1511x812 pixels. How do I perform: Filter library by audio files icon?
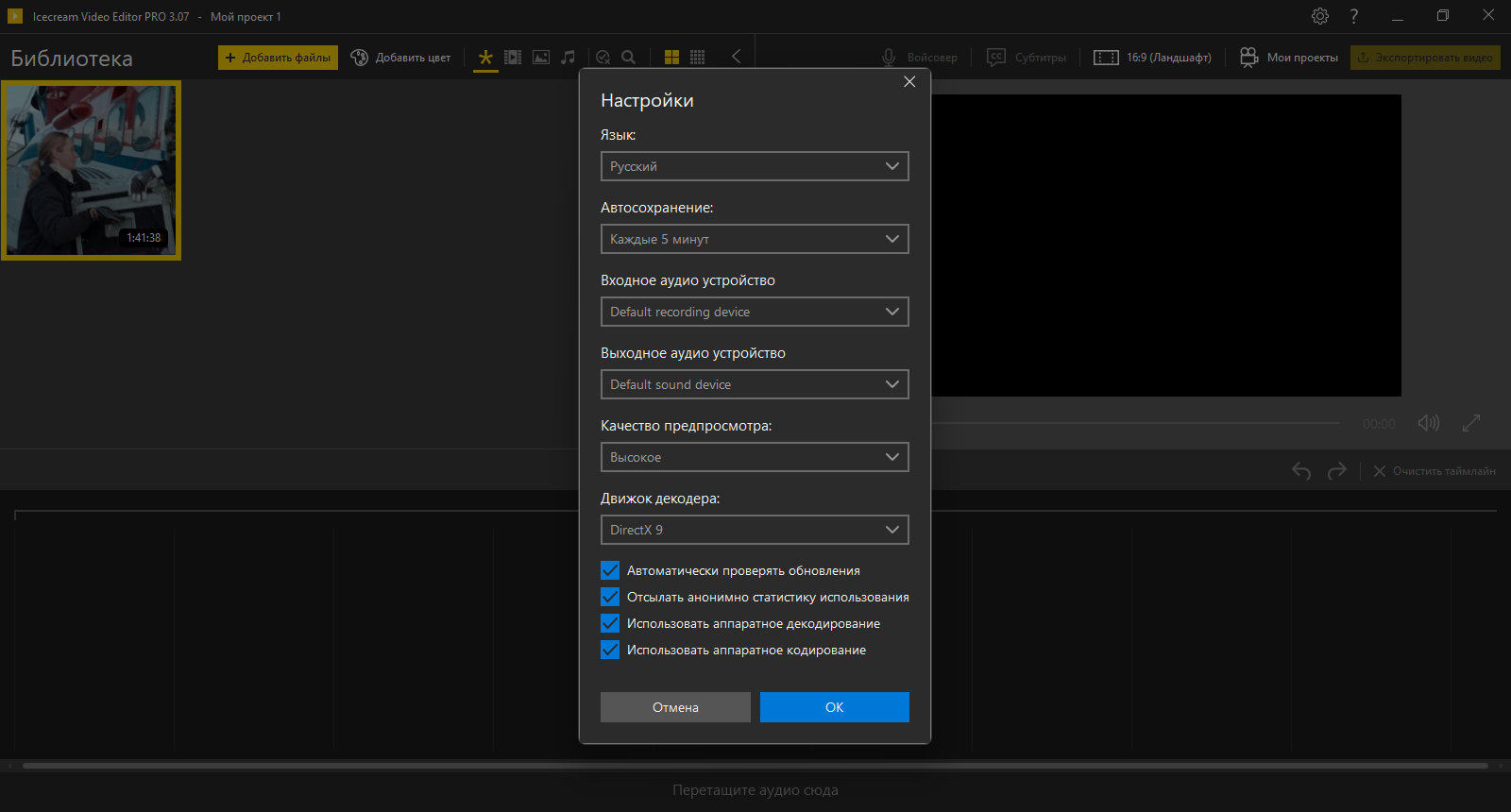tap(568, 58)
